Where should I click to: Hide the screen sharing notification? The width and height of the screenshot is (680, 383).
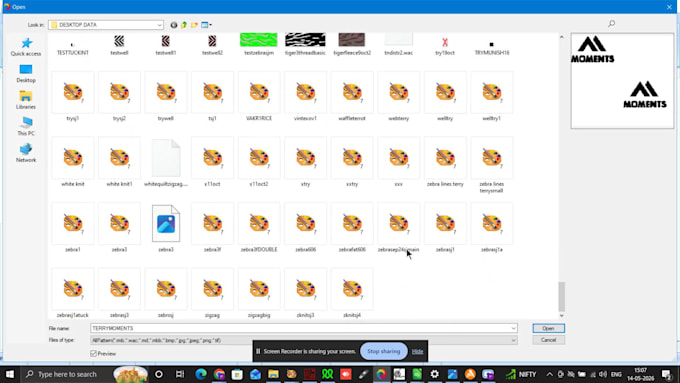tap(418, 351)
